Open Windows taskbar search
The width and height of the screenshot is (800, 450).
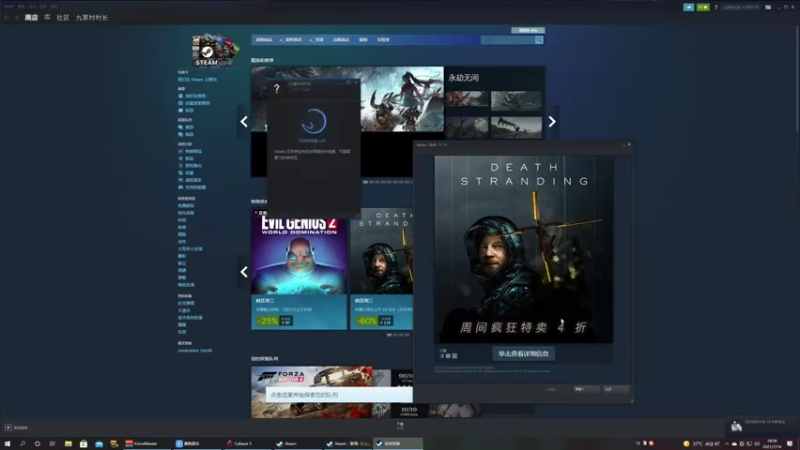[22, 444]
